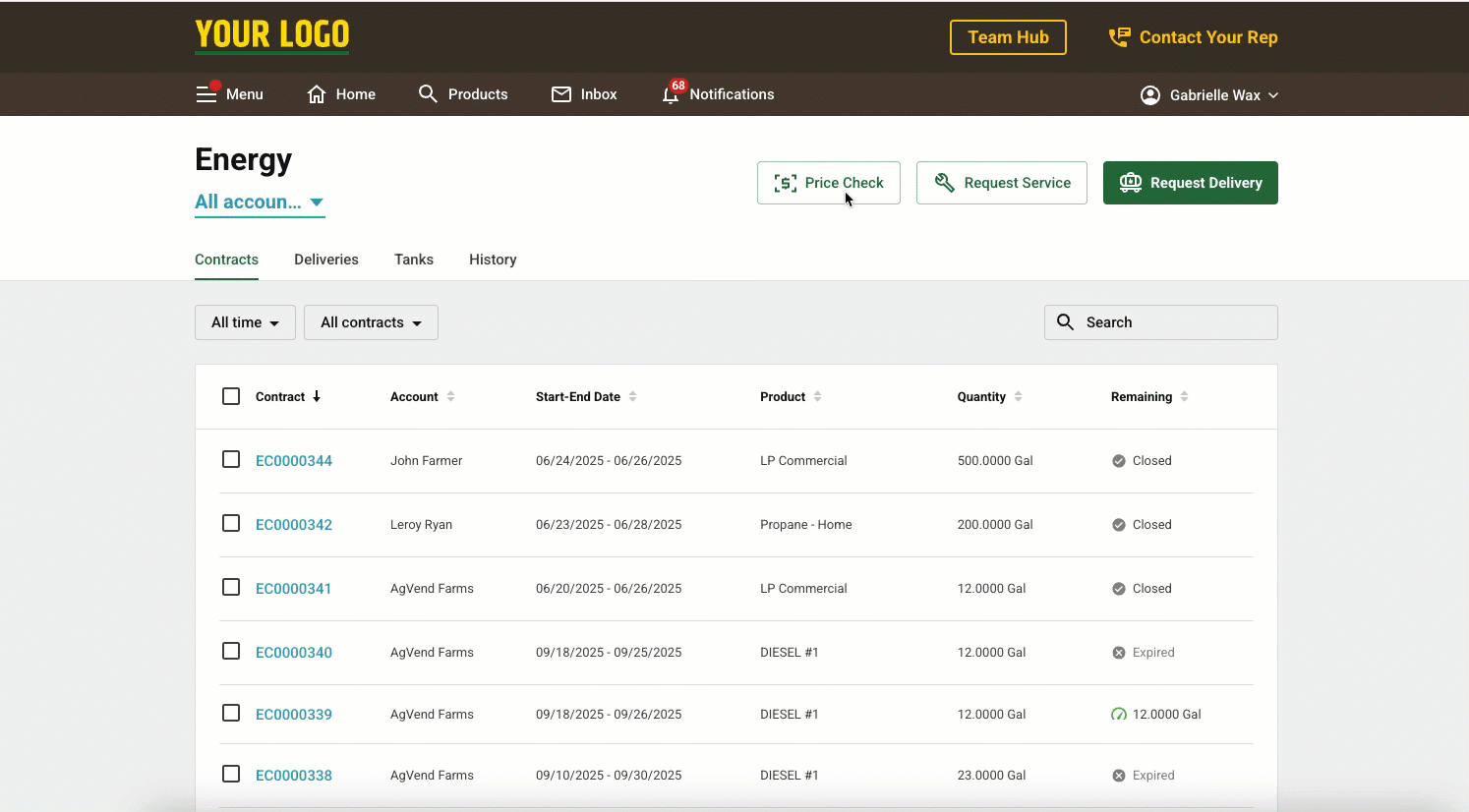The width and height of the screenshot is (1469, 812).
Task: Check the box for contract EC0000342
Action: pos(231,523)
